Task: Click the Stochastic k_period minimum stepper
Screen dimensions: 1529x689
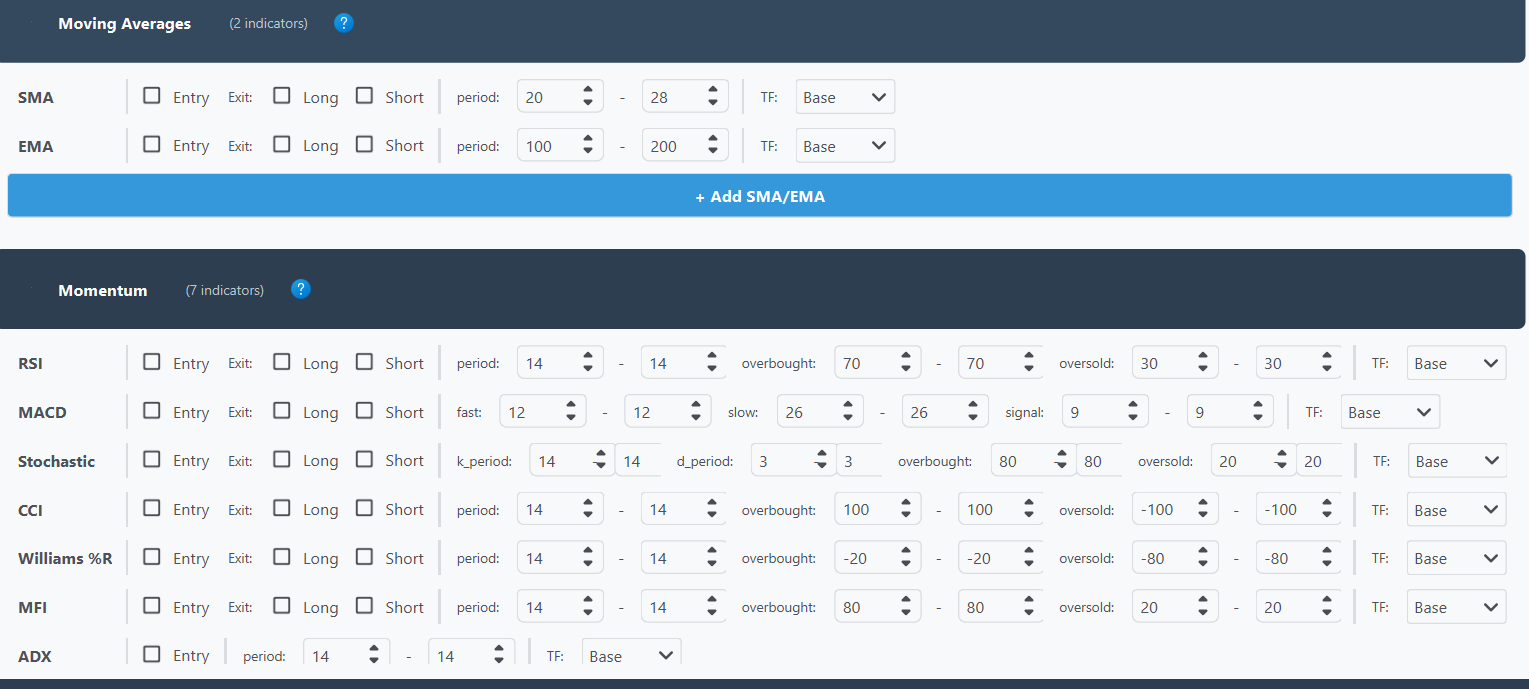Action: coord(600,461)
